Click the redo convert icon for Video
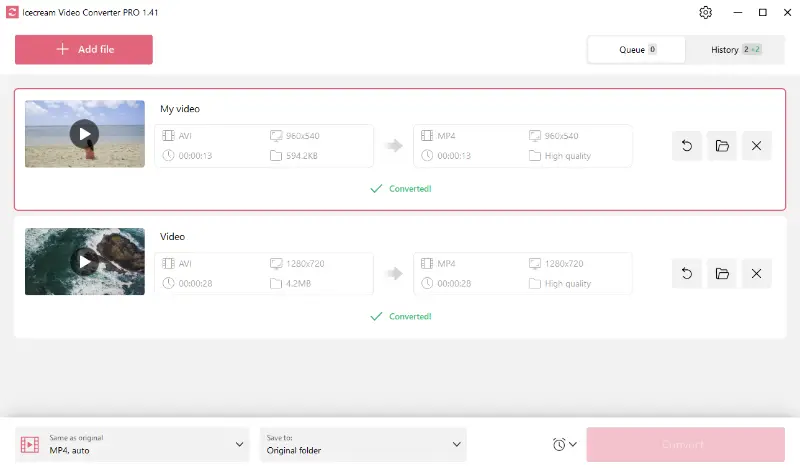800x472 pixels. pos(687,274)
